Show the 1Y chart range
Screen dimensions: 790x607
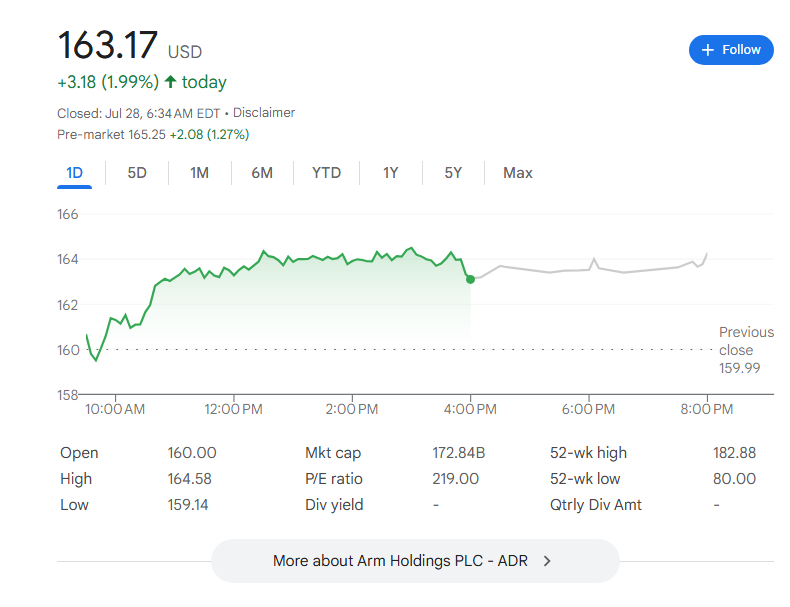pyautogui.click(x=390, y=173)
